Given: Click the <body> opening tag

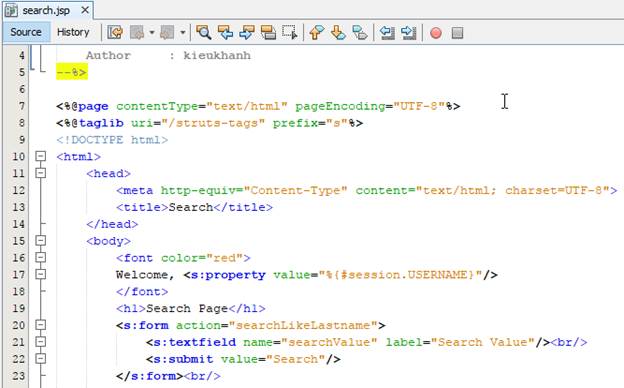Looking at the screenshot, I should pos(108,241).
